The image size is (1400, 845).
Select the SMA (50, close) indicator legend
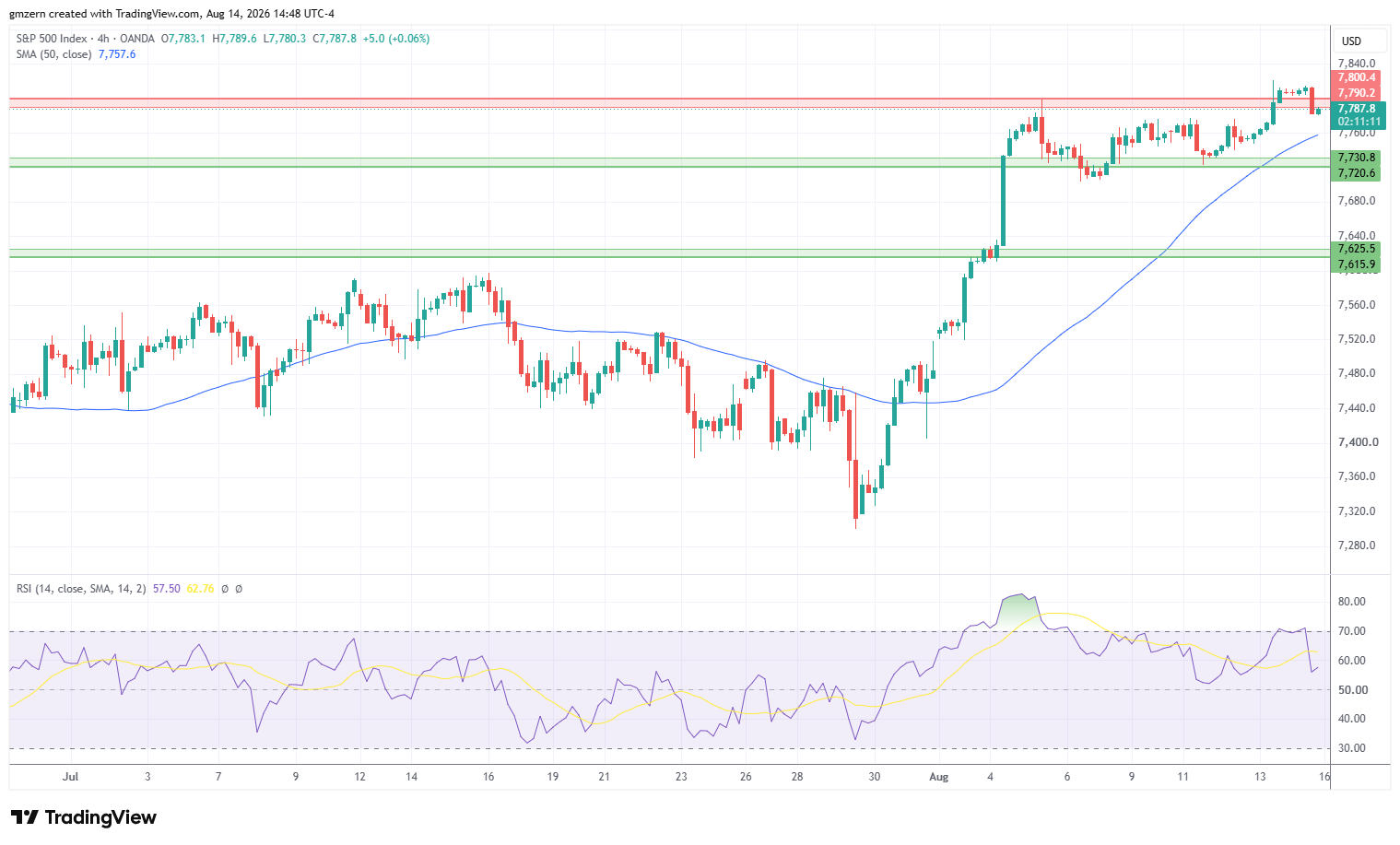coord(53,54)
